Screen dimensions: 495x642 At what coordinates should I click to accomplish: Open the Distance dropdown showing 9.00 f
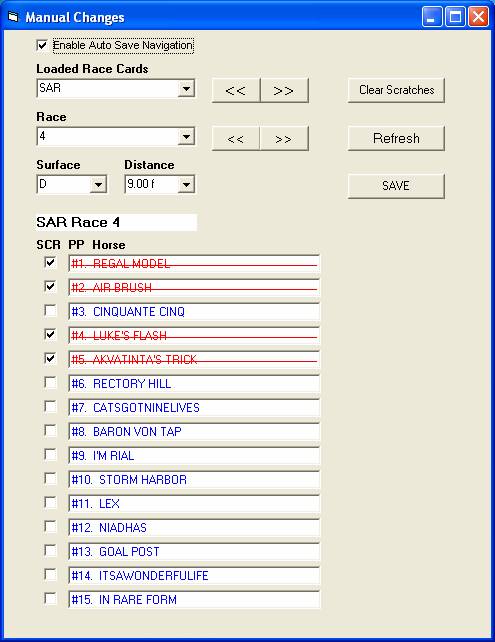tap(186, 185)
